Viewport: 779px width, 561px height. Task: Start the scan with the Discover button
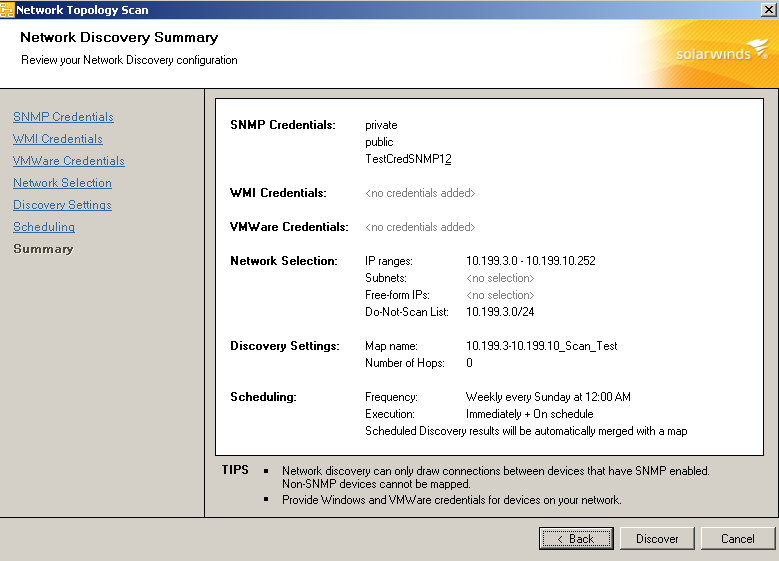(657, 538)
